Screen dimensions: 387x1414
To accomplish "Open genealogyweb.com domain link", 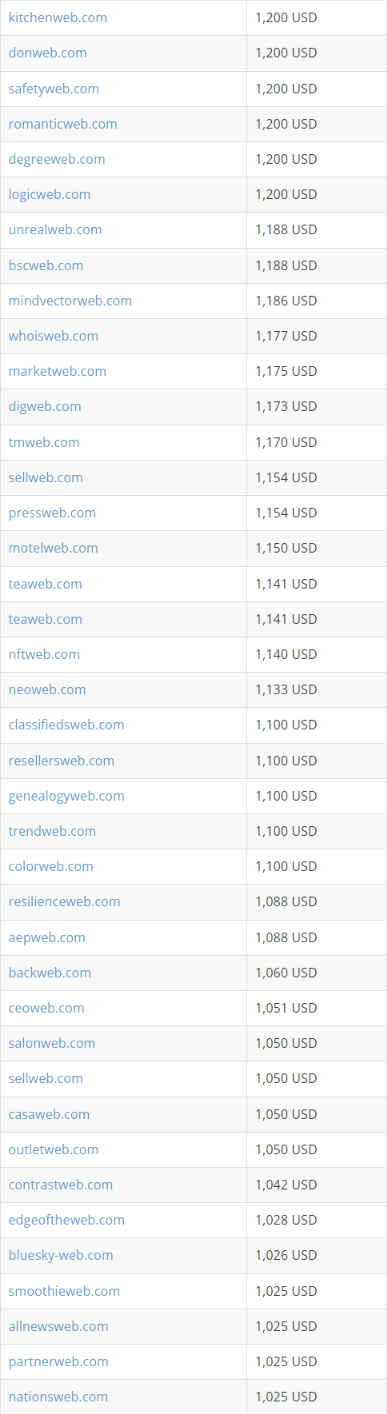I will pyautogui.click(x=66, y=796).
